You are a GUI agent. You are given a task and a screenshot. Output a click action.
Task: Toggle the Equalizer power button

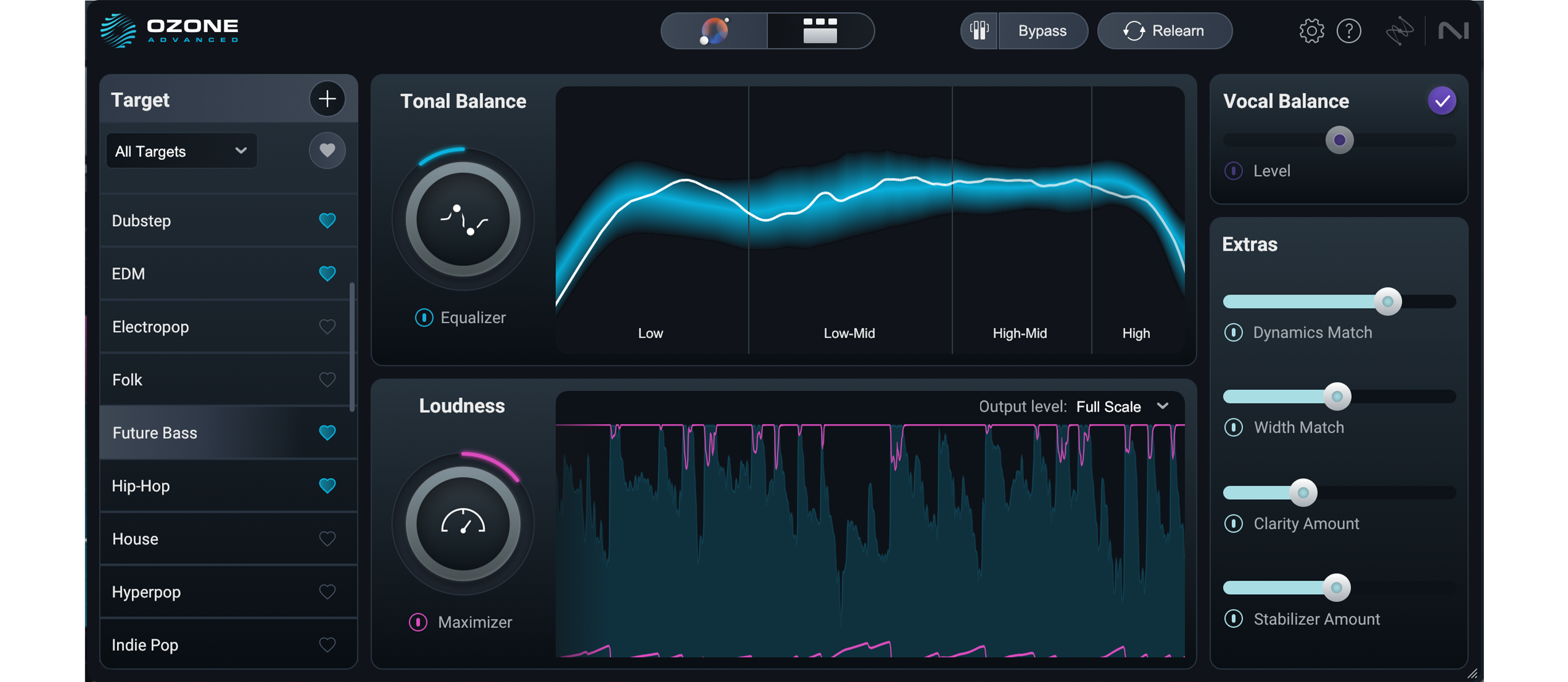pos(423,318)
